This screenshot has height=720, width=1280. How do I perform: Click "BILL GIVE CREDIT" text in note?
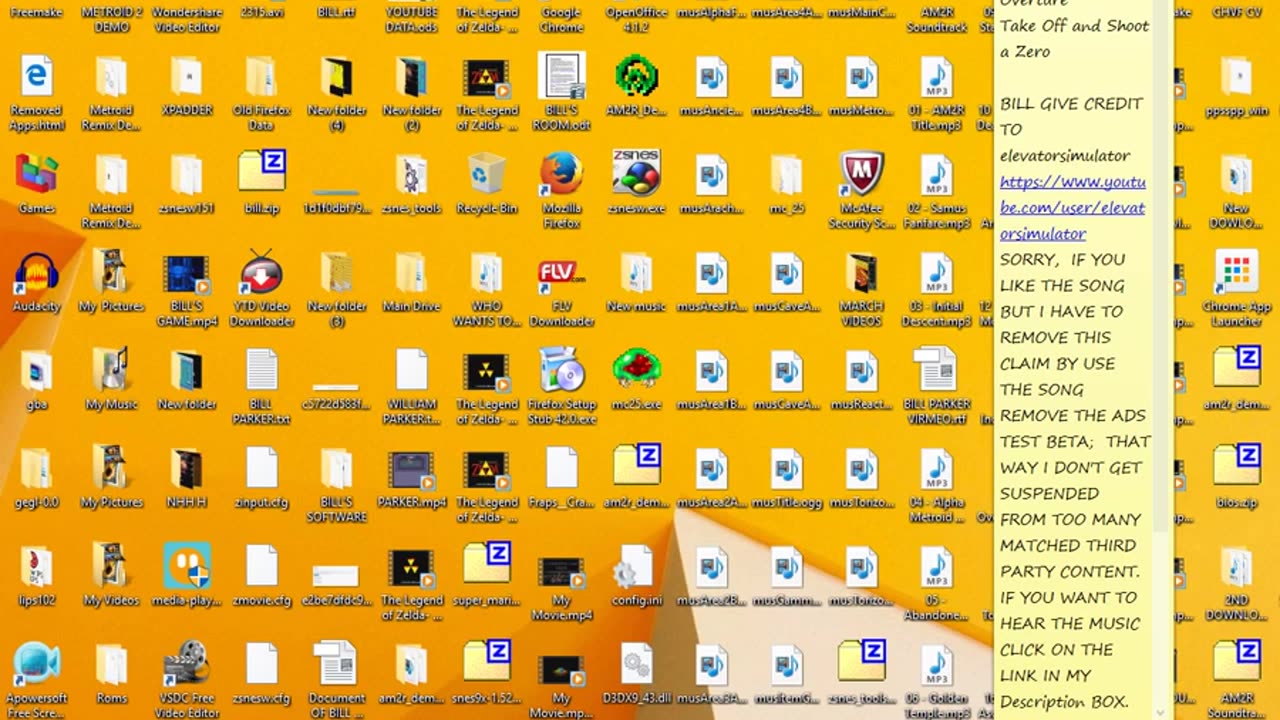pyautogui.click(x=1071, y=103)
